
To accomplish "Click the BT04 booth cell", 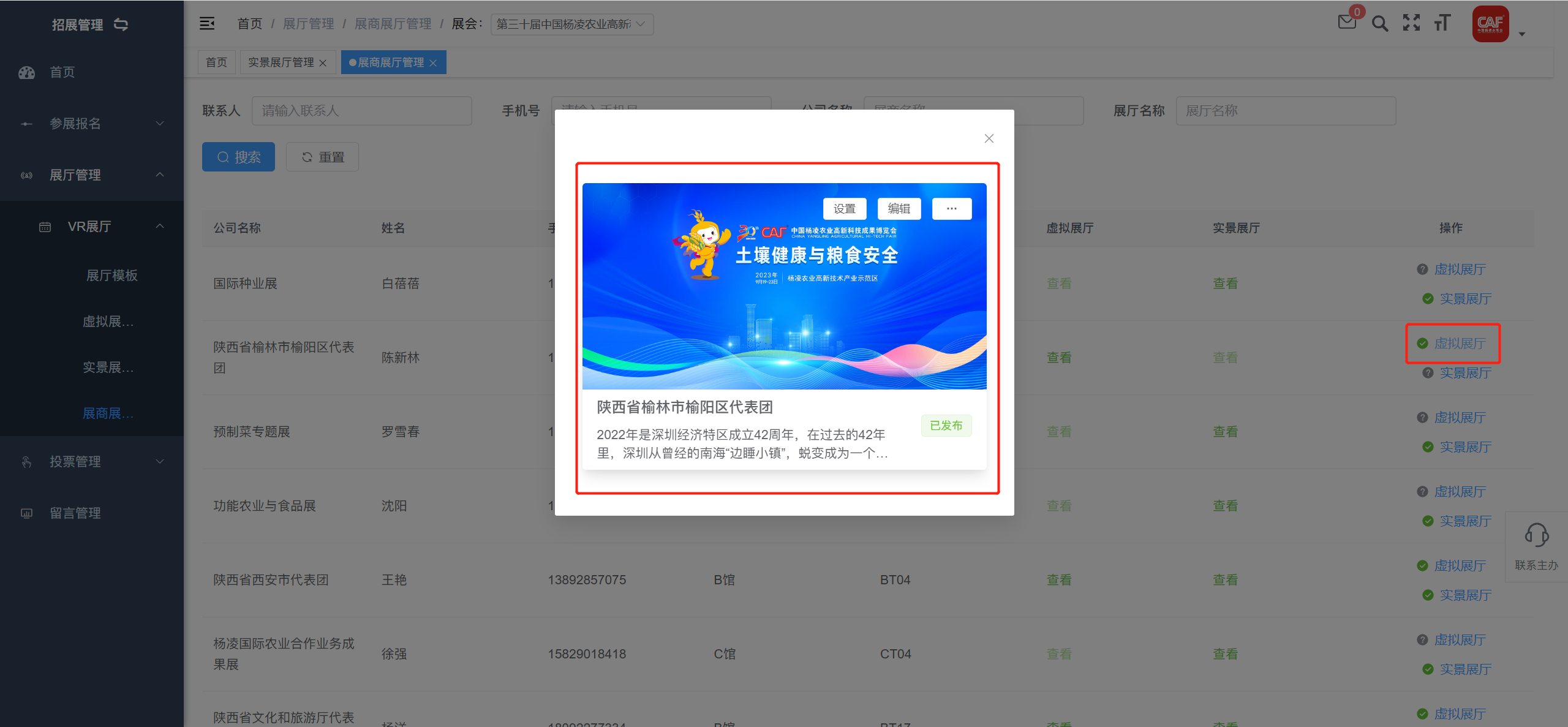I will (x=895, y=580).
